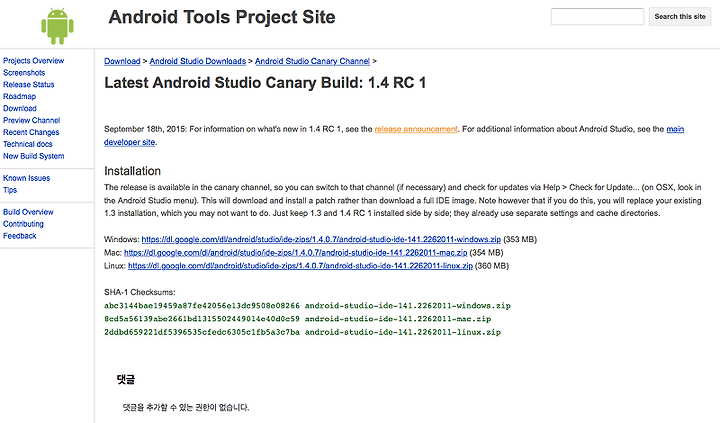Click the Windows SHA-1 checksum line
The height and width of the screenshot is (423, 720).
[307, 306]
